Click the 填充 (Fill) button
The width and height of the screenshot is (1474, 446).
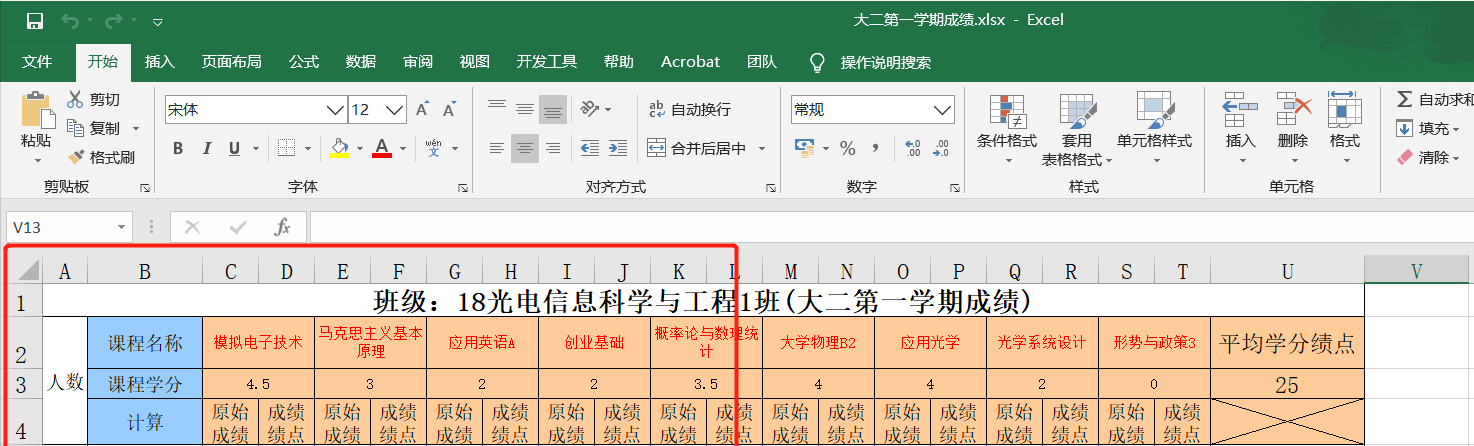(1428, 128)
